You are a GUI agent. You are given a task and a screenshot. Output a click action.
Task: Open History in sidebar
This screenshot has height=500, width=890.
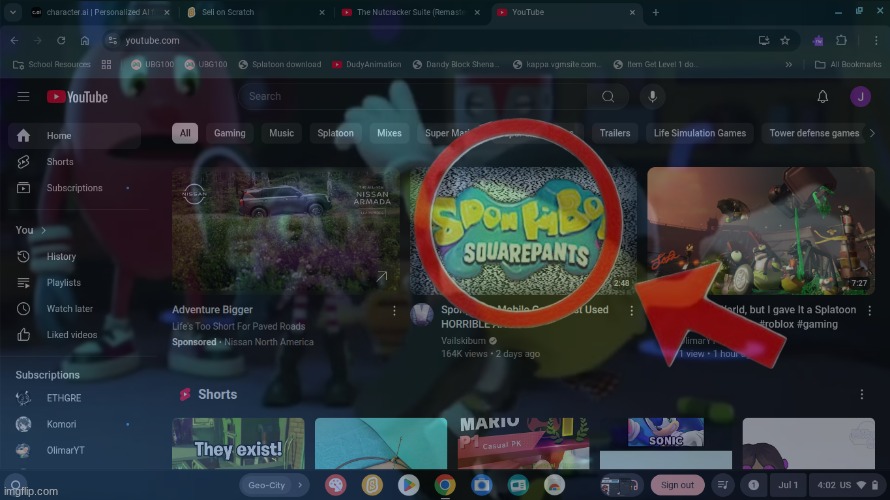74,257
